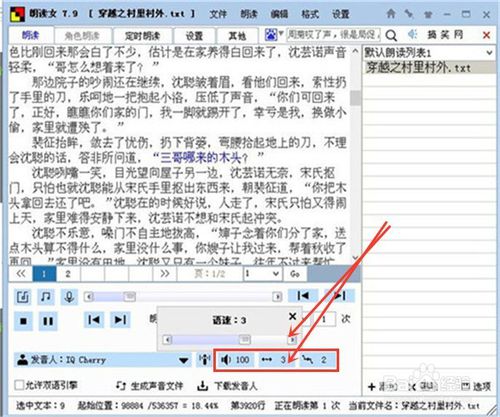The width and height of the screenshot is (500, 417).
Task: Open the pitch control showing 2
Action: pos(317,360)
